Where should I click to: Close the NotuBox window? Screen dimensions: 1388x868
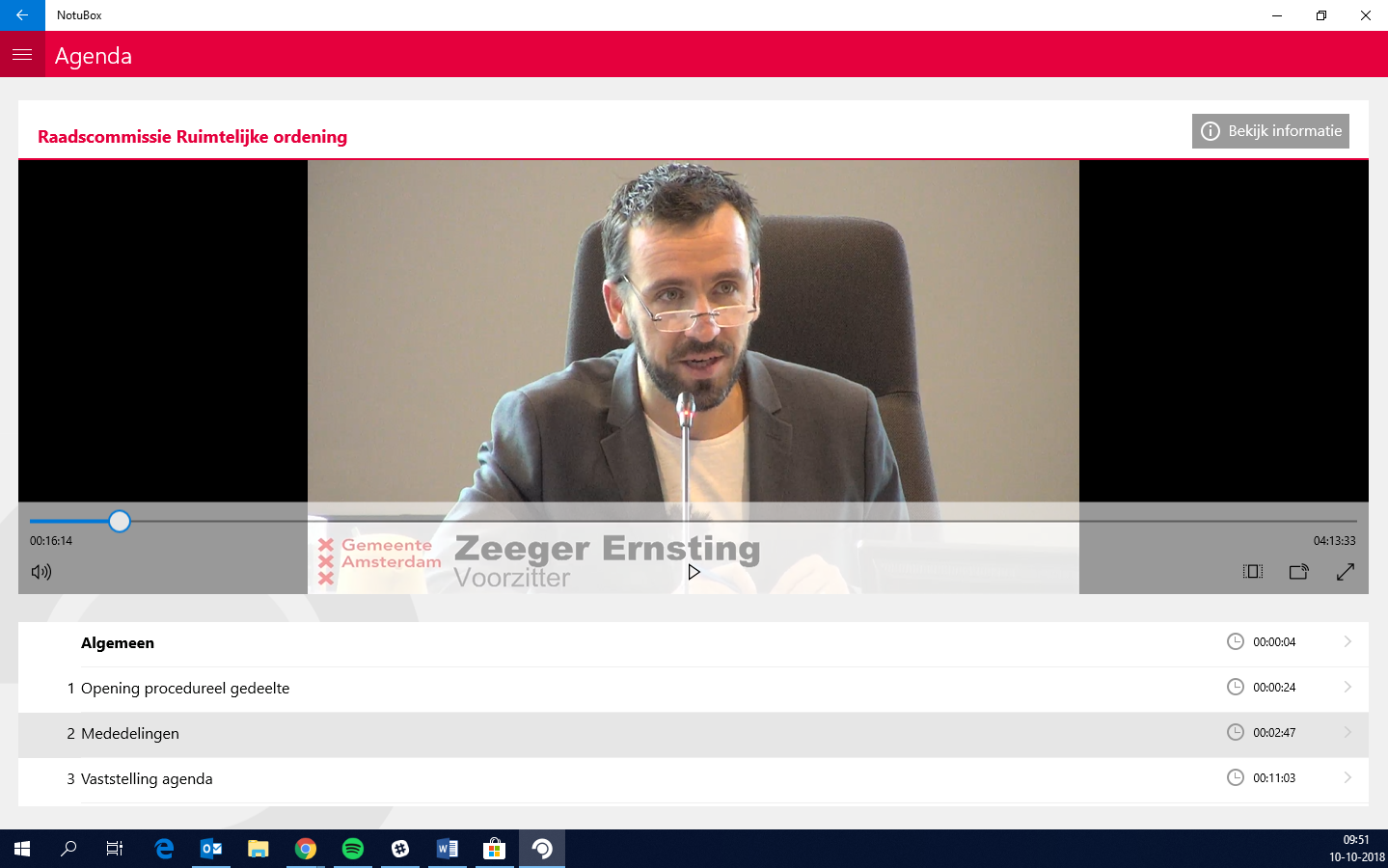[1366, 15]
